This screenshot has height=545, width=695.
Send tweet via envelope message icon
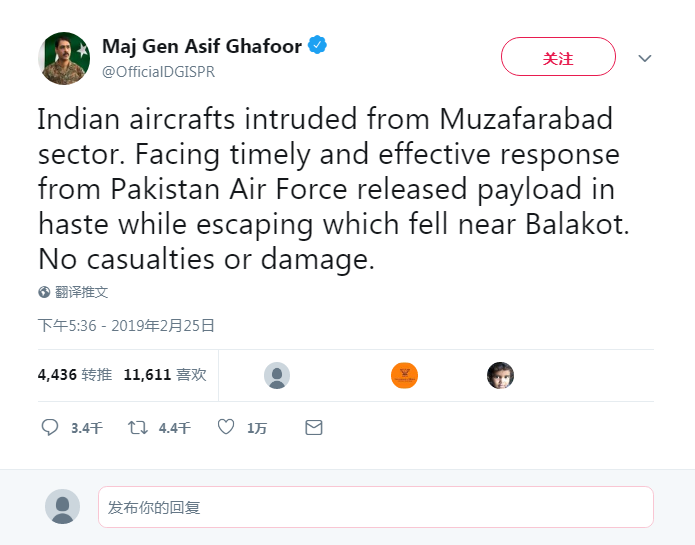coord(313,427)
